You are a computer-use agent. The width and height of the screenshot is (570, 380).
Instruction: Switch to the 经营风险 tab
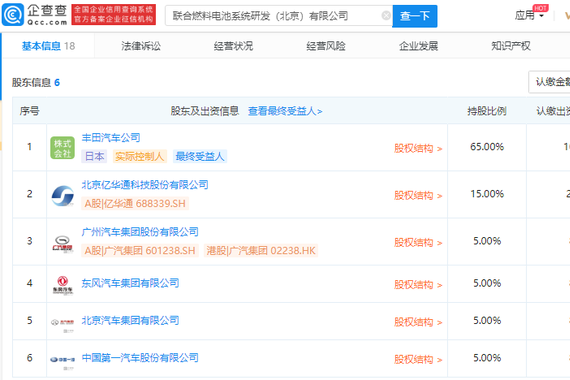pyautogui.click(x=326, y=46)
